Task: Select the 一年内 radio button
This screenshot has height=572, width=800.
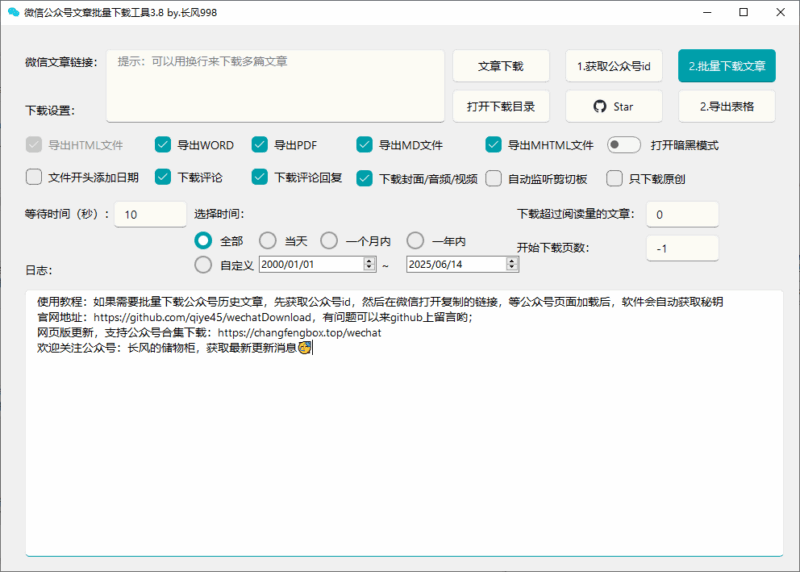Action: 415,240
